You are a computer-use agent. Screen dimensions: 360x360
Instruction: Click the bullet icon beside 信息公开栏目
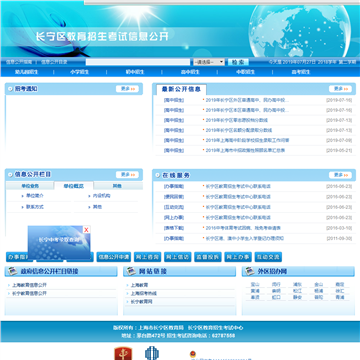tap(10, 175)
